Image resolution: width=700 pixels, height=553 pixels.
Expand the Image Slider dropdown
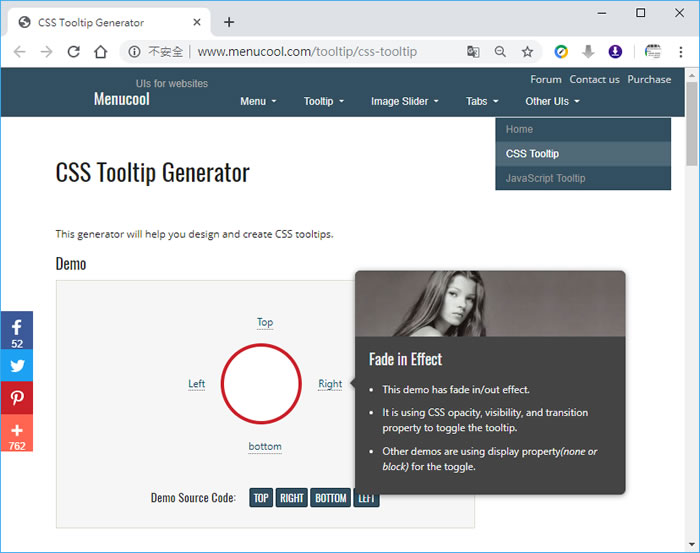pos(404,101)
